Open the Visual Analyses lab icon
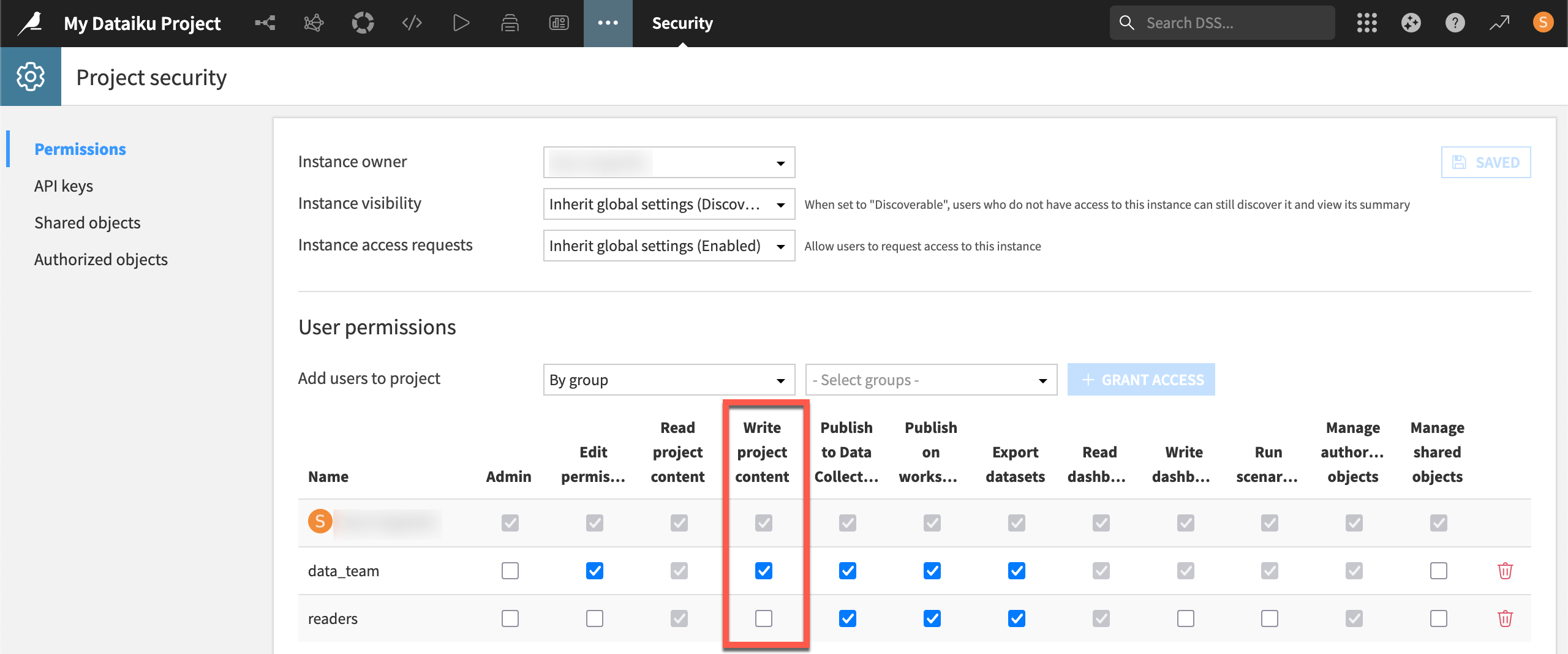Image resolution: width=1568 pixels, height=654 pixels. (314, 23)
